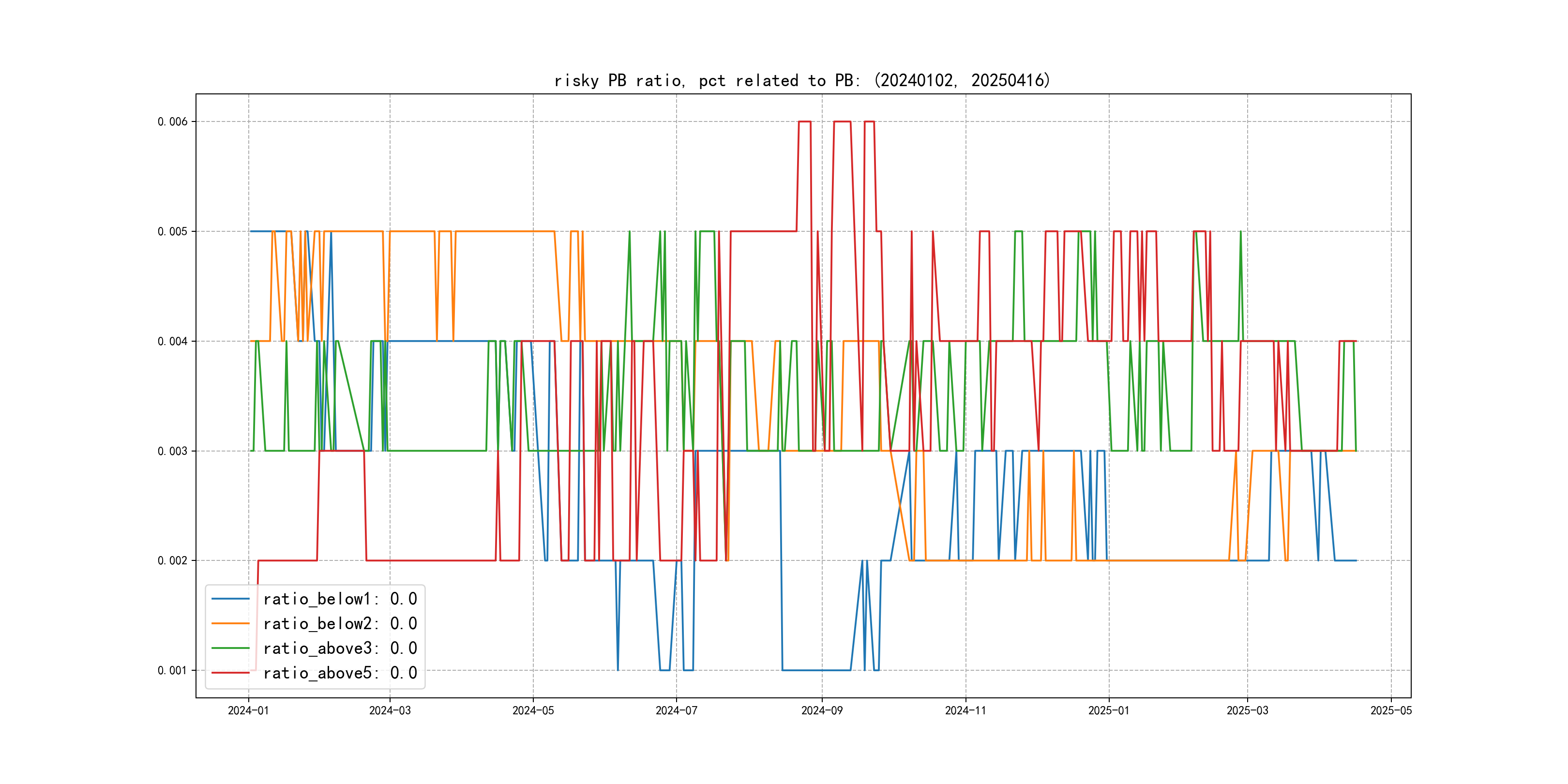Select the ratio_below2 legend label text

click(x=340, y=623)
